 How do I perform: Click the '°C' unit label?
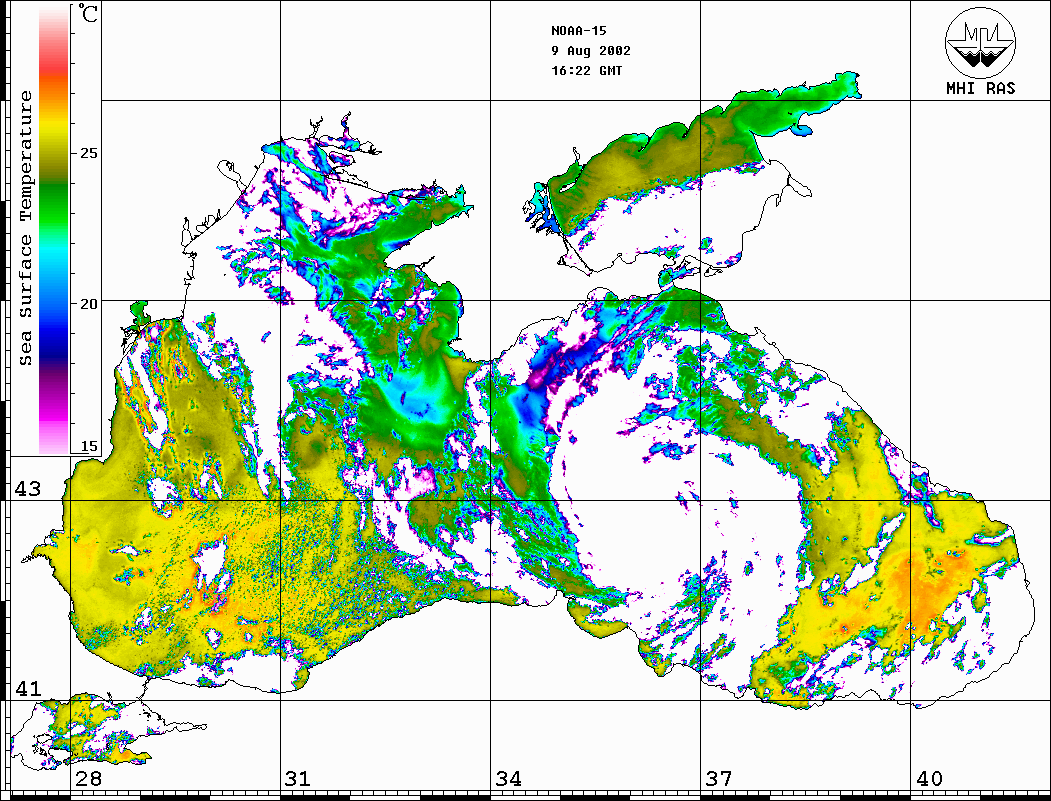tap(87, 13)
